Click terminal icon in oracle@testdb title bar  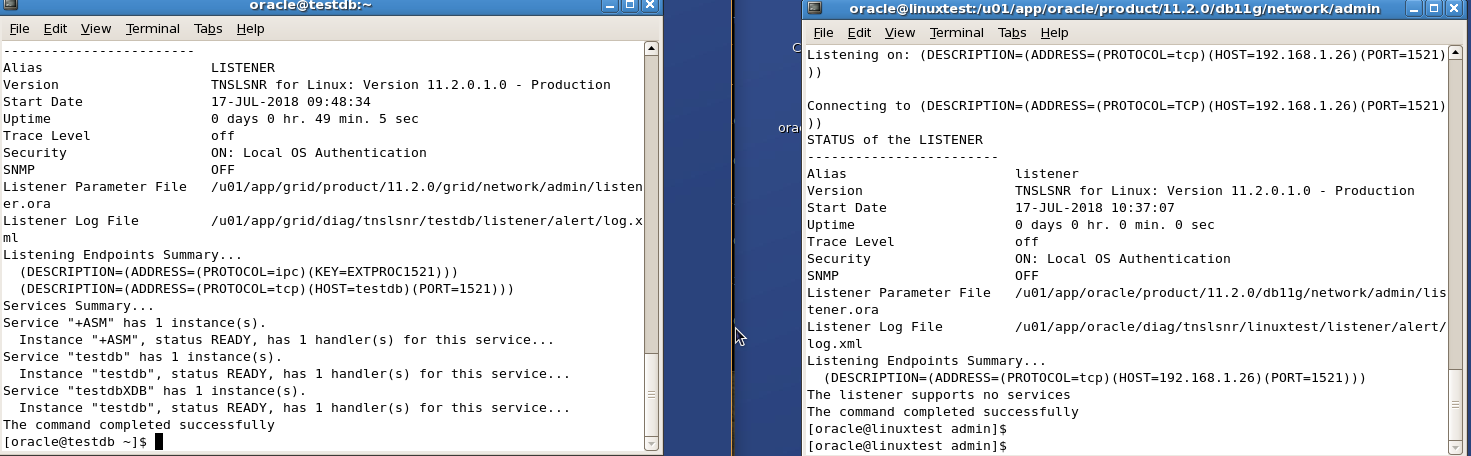11,7
